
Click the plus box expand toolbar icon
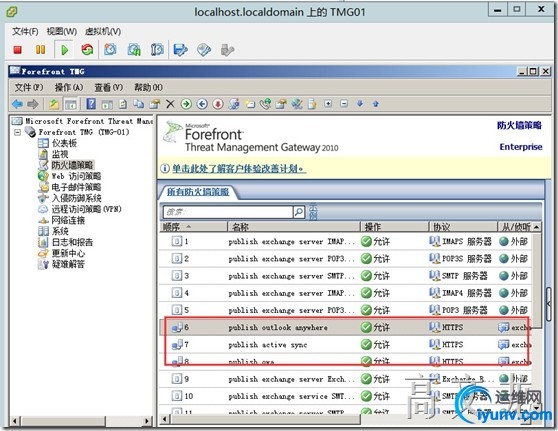tap(328, 104)
